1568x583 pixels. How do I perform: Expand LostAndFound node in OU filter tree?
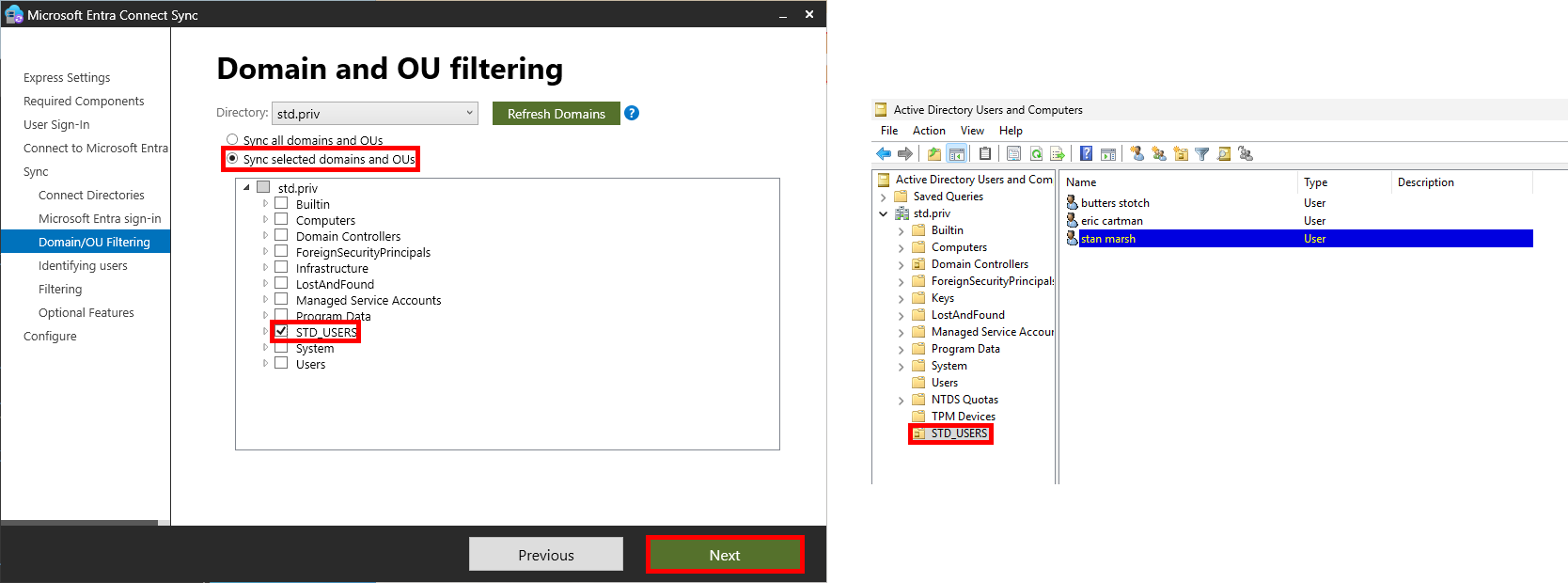pyautogui.click(x=265, y=284)
